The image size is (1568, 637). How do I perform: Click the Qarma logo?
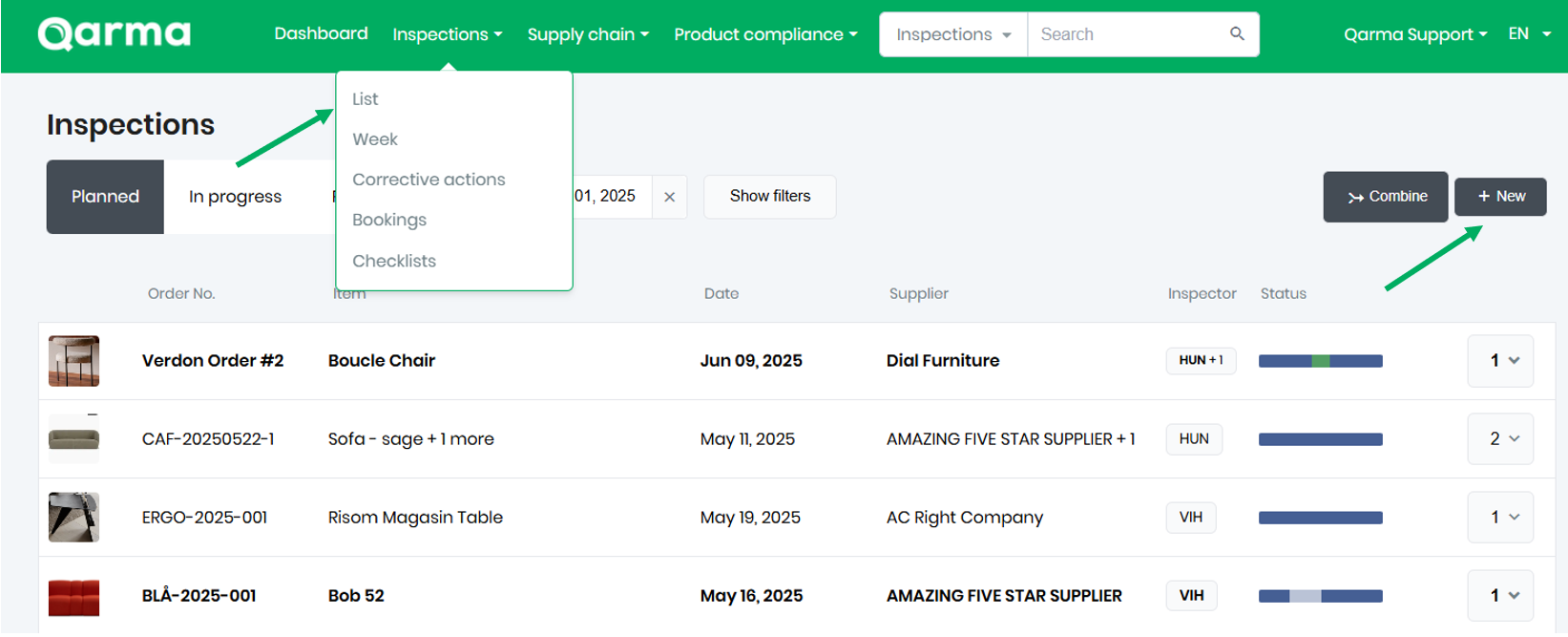[x=115, y=34]
